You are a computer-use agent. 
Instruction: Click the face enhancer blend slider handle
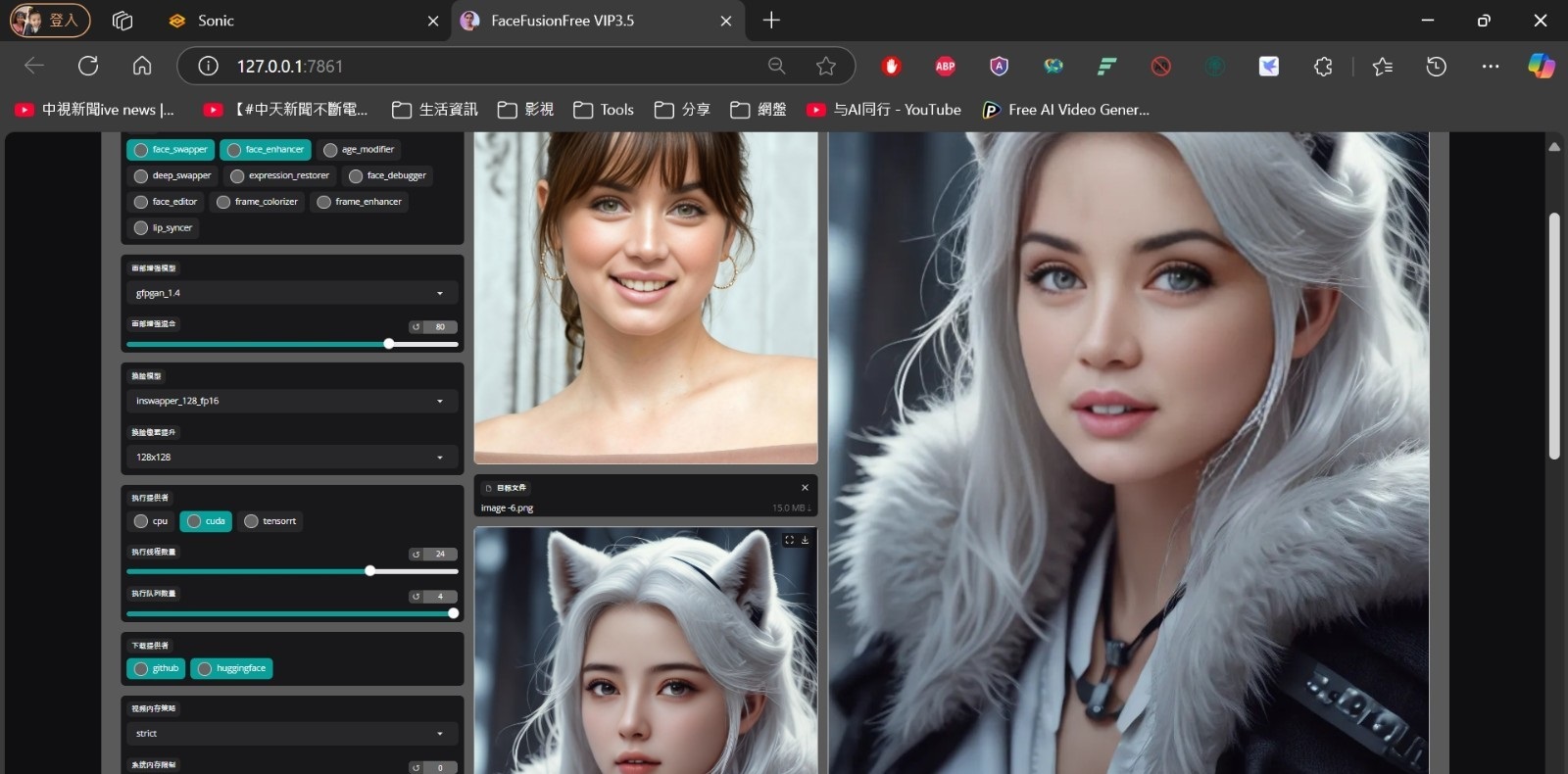pyautogui.click(x=389, y=344)
